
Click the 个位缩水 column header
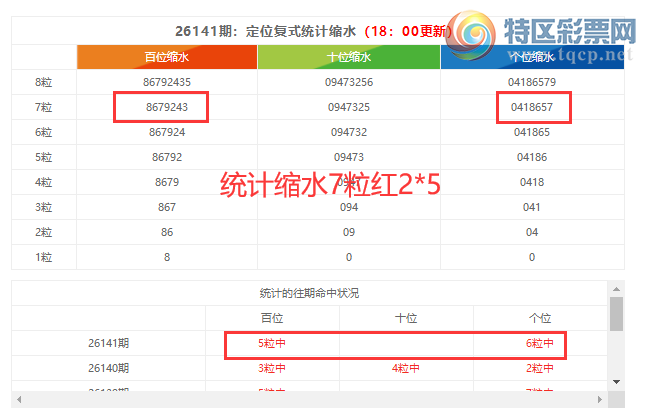click(x=532, y=57)
